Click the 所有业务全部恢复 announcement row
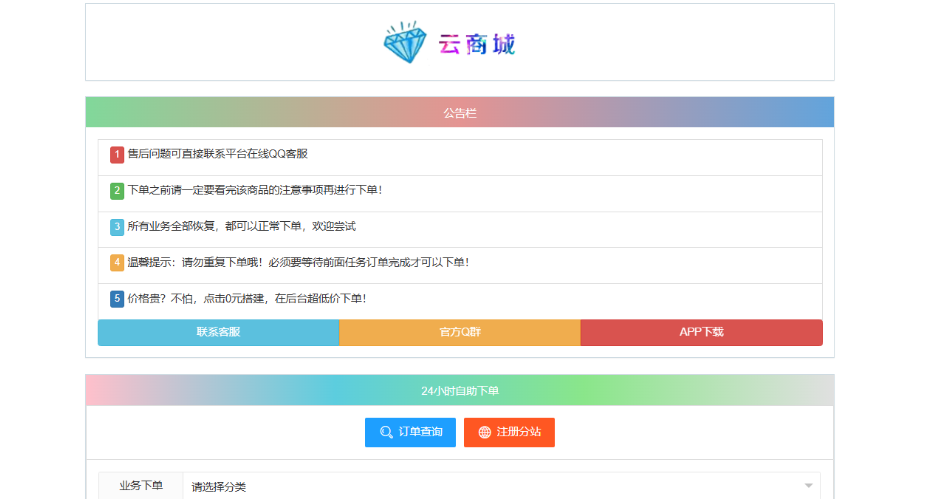 coord(241,227)
